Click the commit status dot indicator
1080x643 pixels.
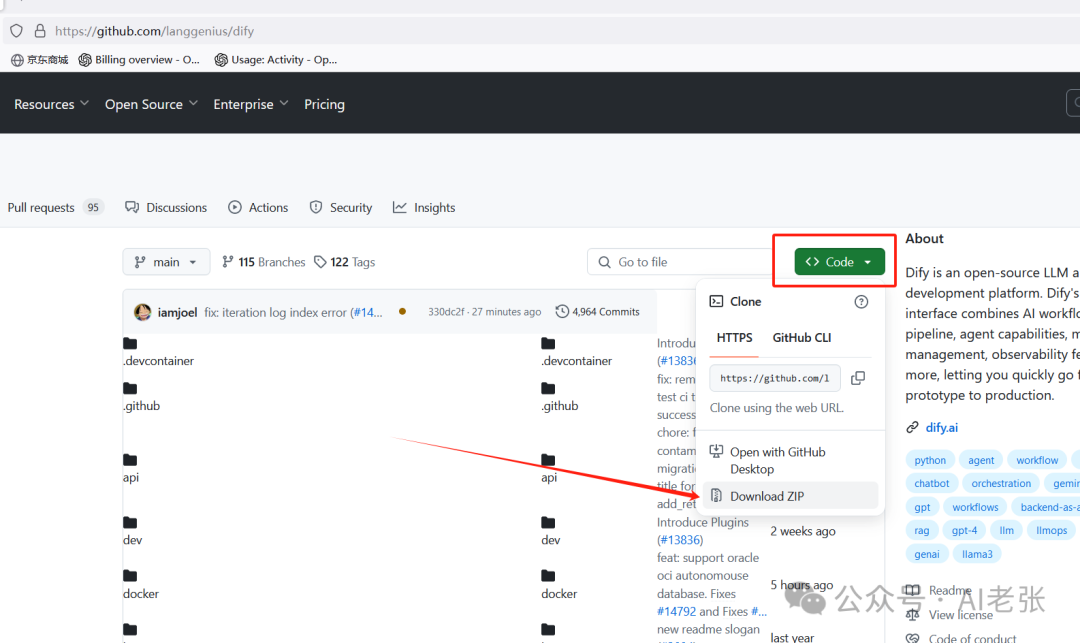click(402, 311)
